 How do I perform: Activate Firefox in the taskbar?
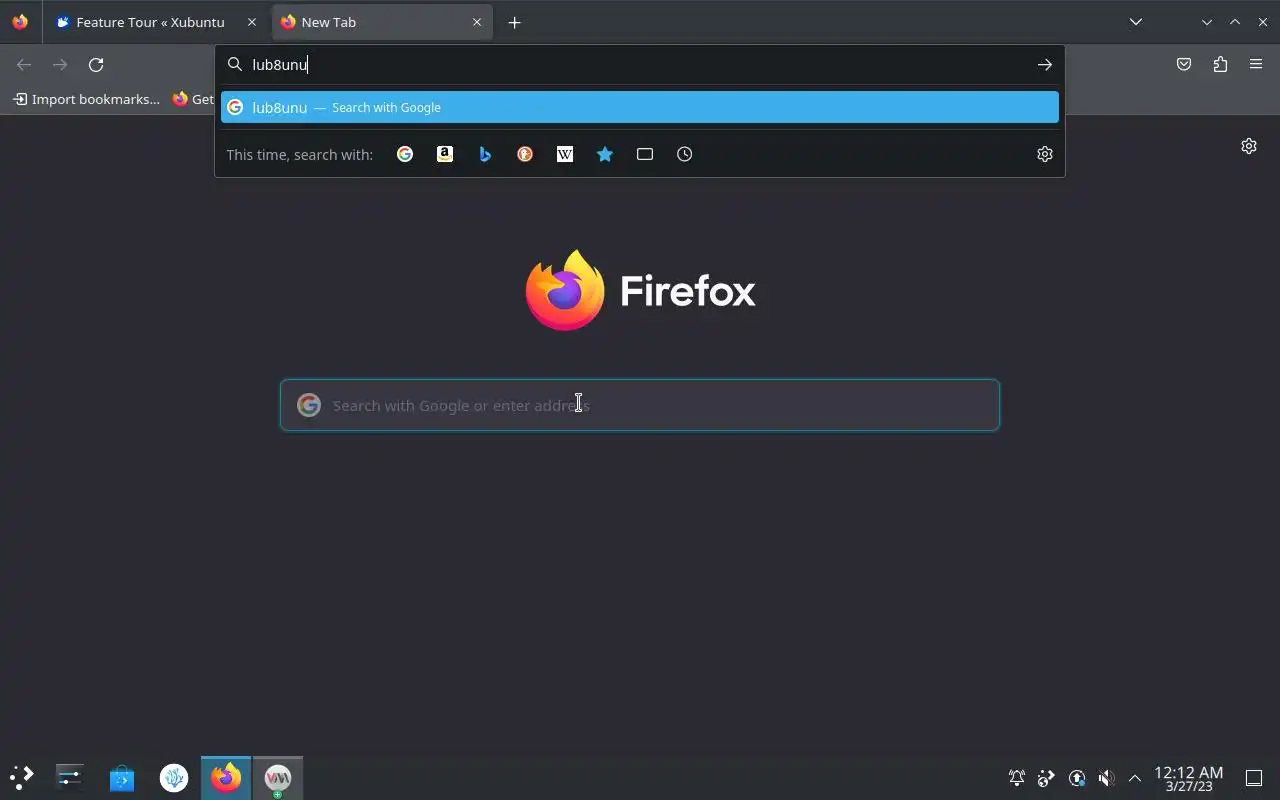tap(226, 777)
